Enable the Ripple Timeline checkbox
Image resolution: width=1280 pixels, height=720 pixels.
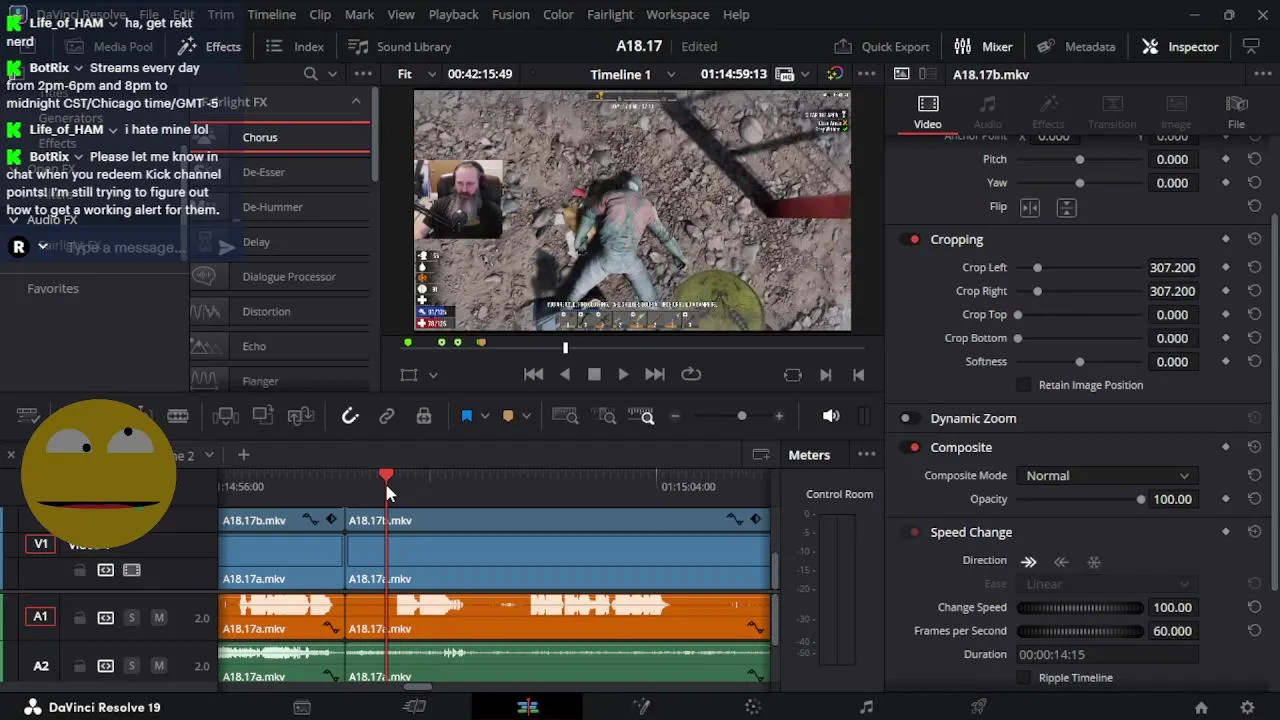(x=1023, y=678)
